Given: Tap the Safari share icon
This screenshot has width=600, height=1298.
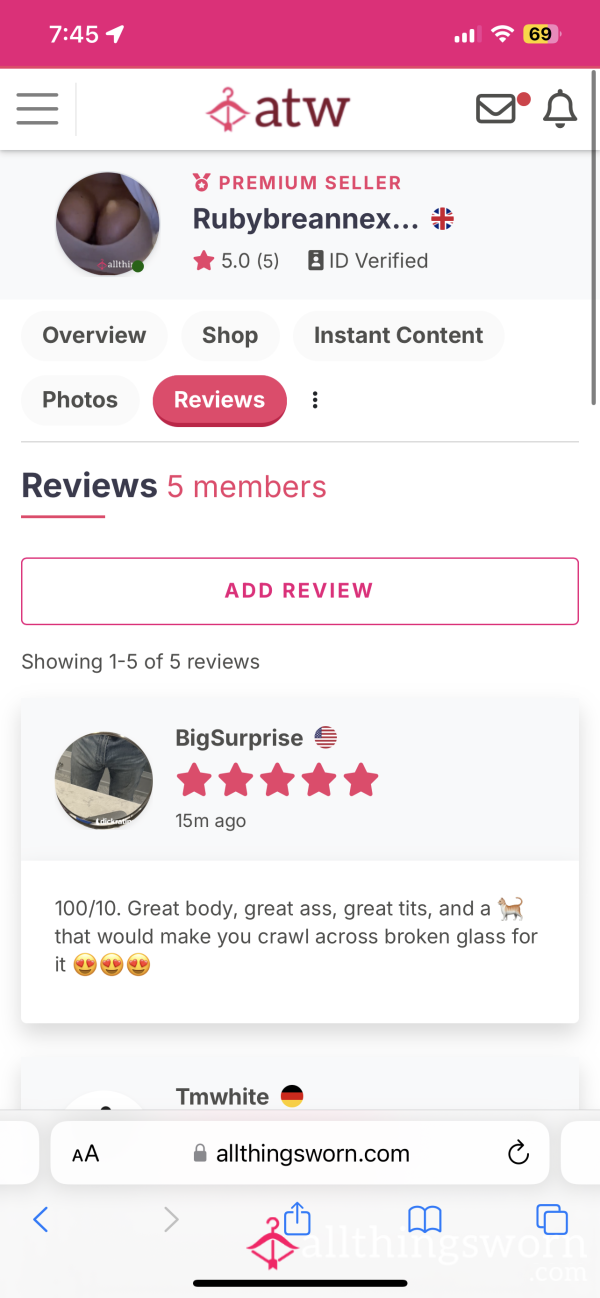Looking at the screenshot, I should (298, 1217).
